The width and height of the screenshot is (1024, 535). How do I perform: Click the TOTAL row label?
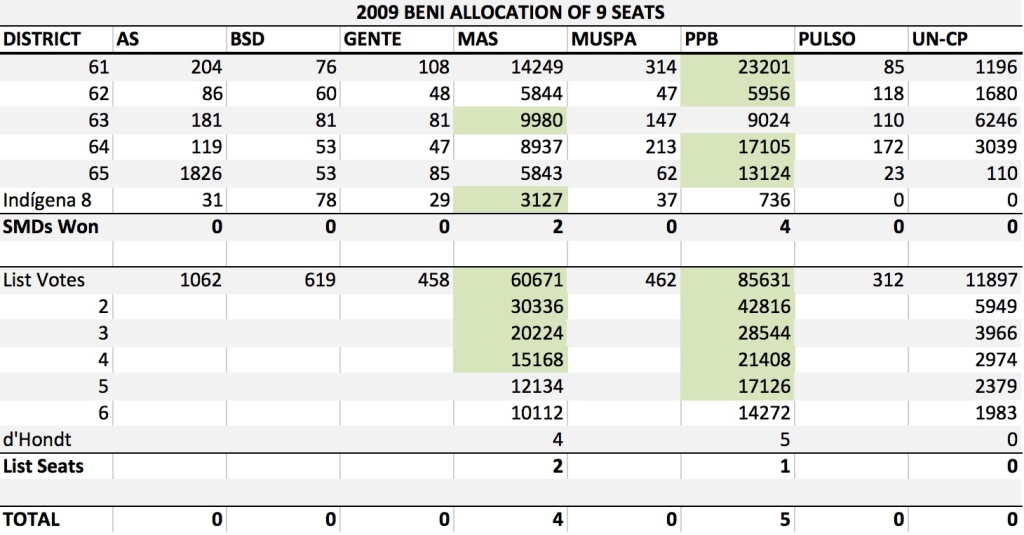[x=56, y=520]
